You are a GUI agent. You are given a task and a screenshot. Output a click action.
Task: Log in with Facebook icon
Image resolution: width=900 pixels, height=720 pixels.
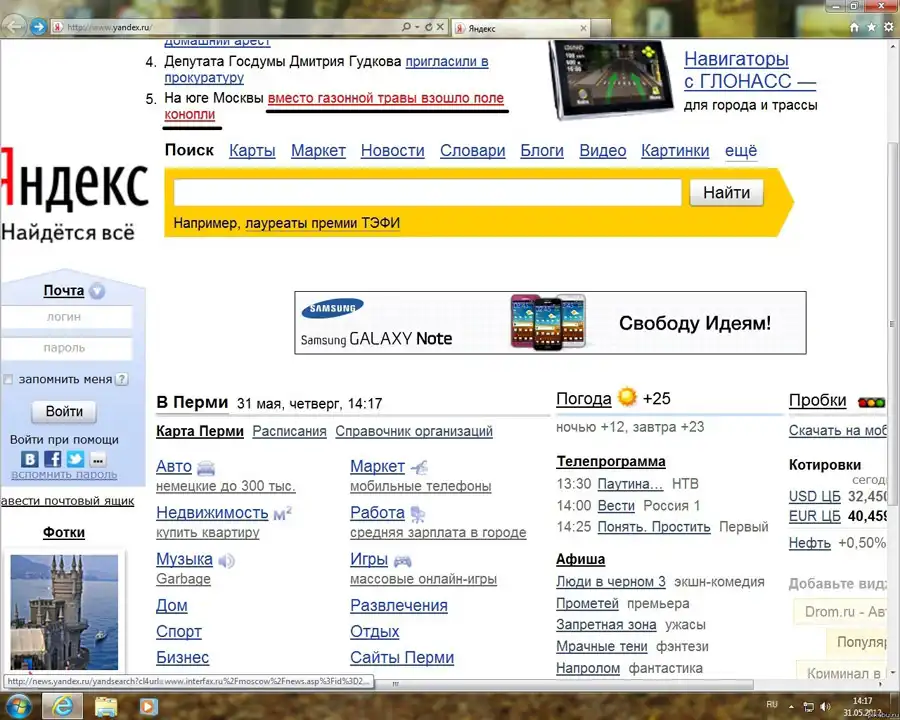click(52, 459)
